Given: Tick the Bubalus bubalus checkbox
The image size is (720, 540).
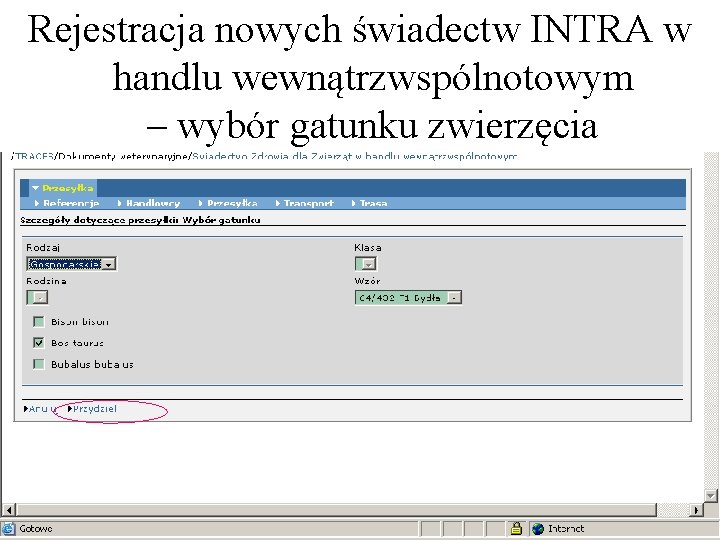Looking at the screenshot, I should (39, 365).
